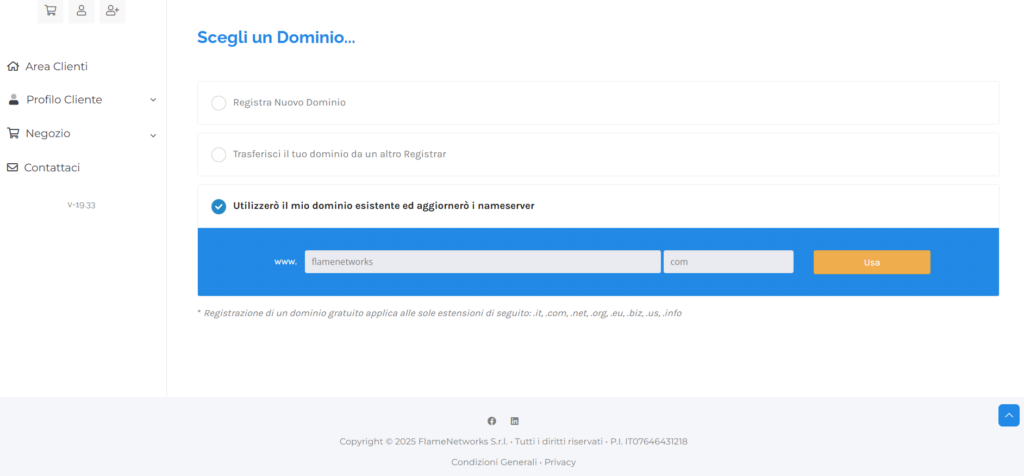
Task: Open the LinkedIn icon in footer
Action: click(515, 421)
